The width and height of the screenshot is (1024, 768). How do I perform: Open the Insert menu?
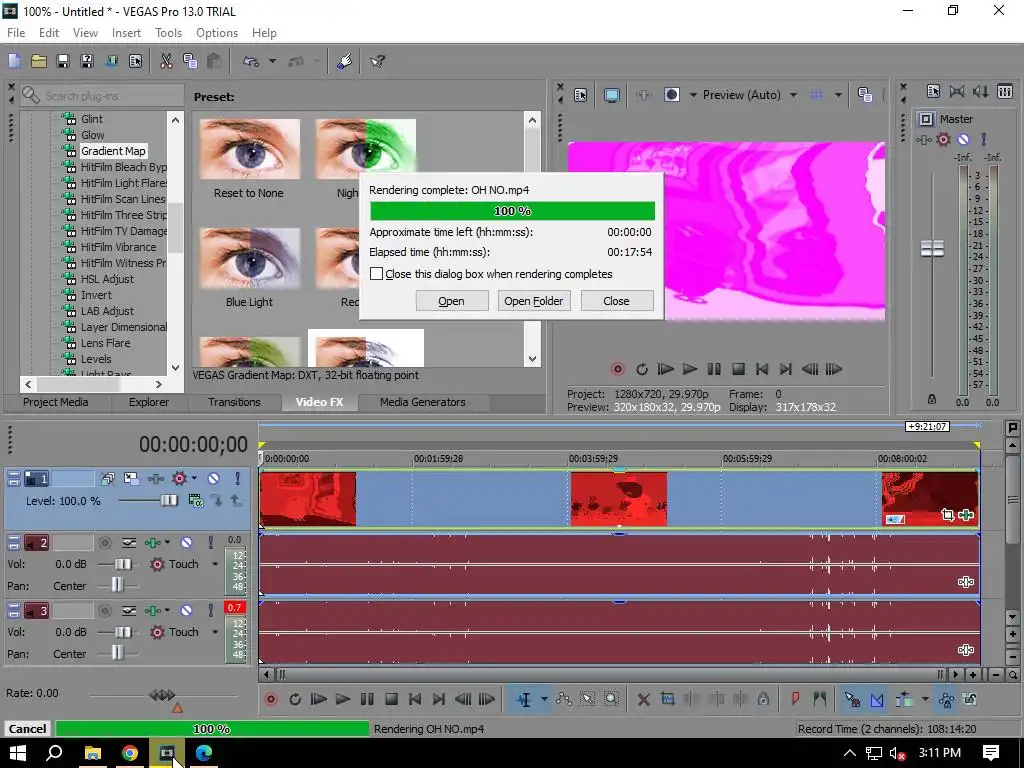[x=126, y=33]
